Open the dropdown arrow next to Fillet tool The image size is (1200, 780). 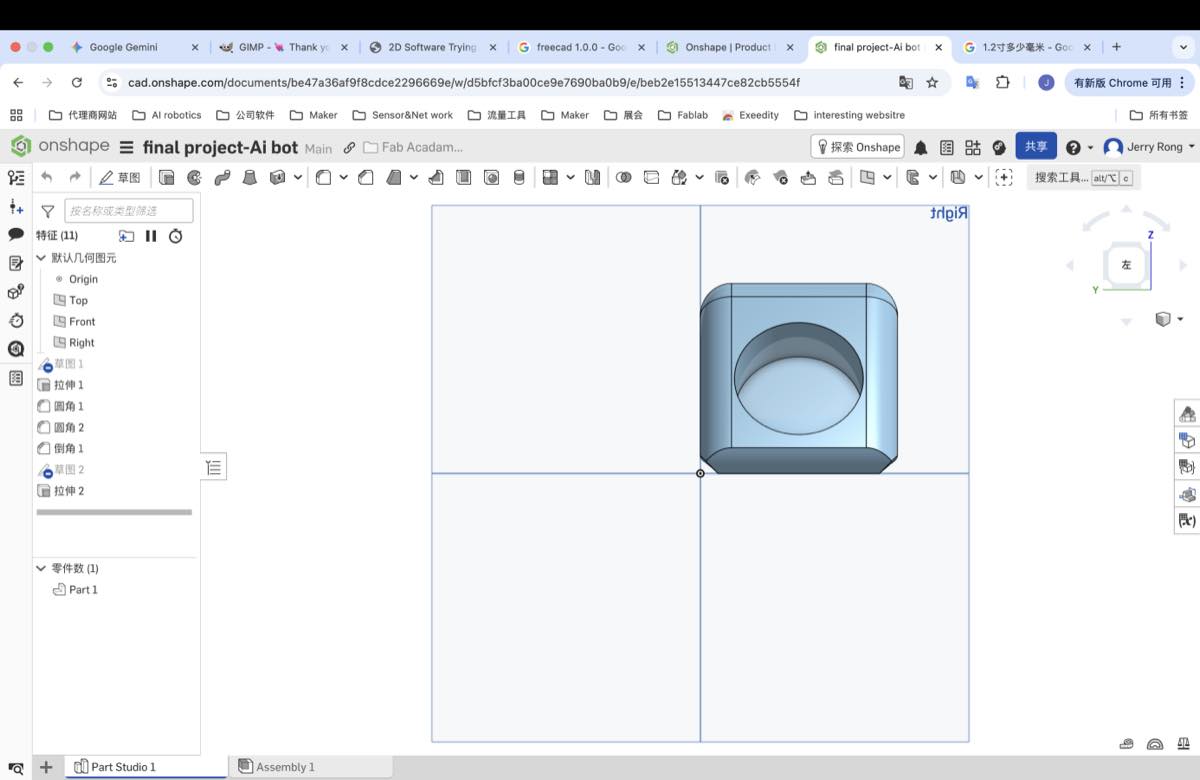coord(344,177)
